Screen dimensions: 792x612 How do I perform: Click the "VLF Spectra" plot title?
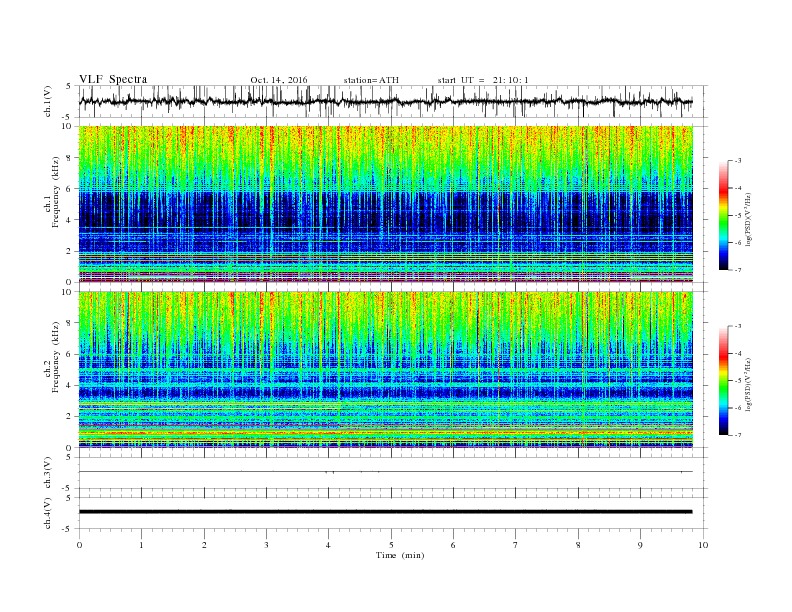113,79
